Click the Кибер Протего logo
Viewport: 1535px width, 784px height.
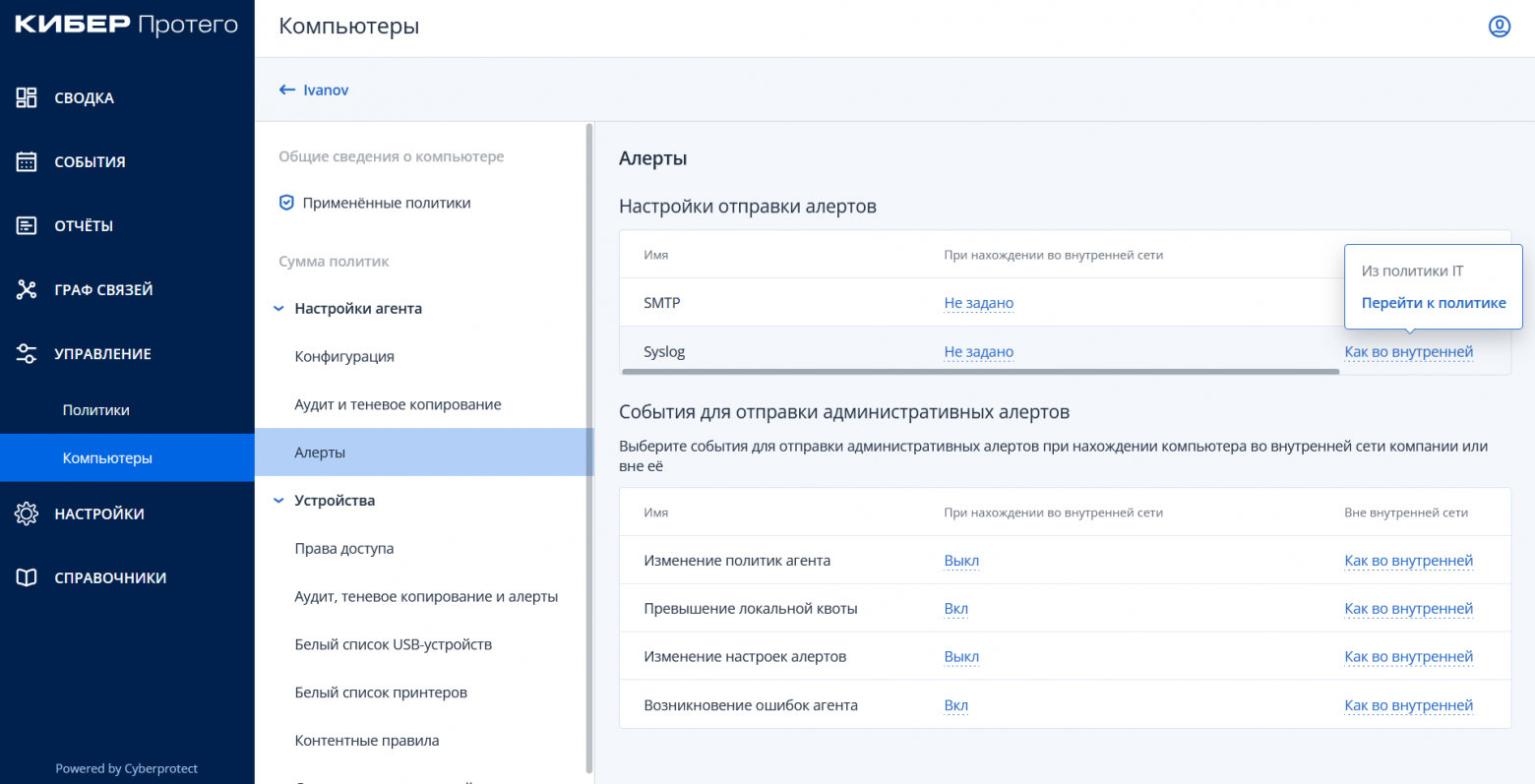[x=127, y=25]
